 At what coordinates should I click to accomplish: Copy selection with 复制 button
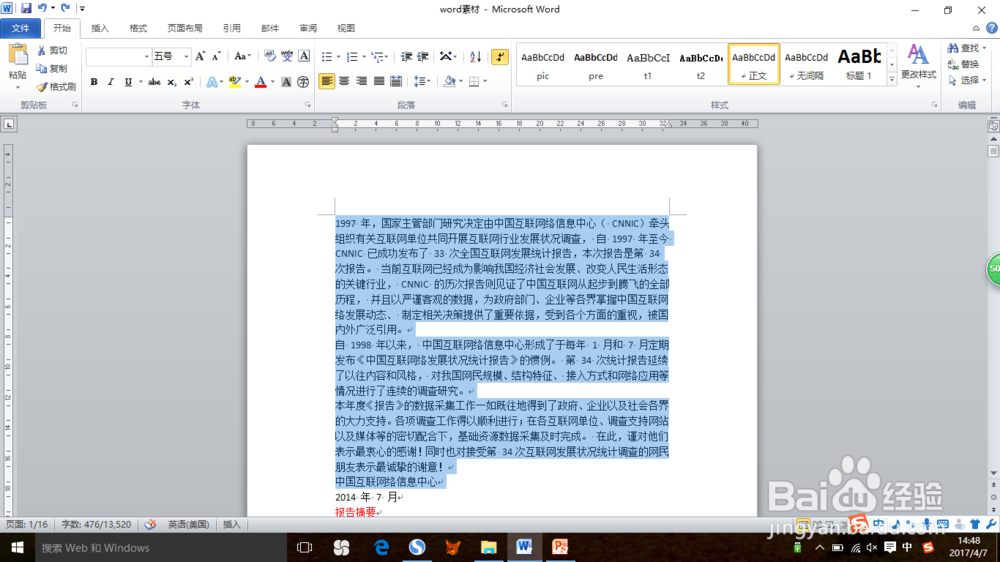point(52,68)
